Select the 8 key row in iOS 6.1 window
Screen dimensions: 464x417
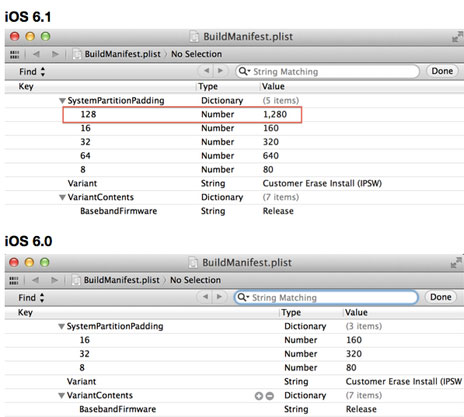(234, 170)
